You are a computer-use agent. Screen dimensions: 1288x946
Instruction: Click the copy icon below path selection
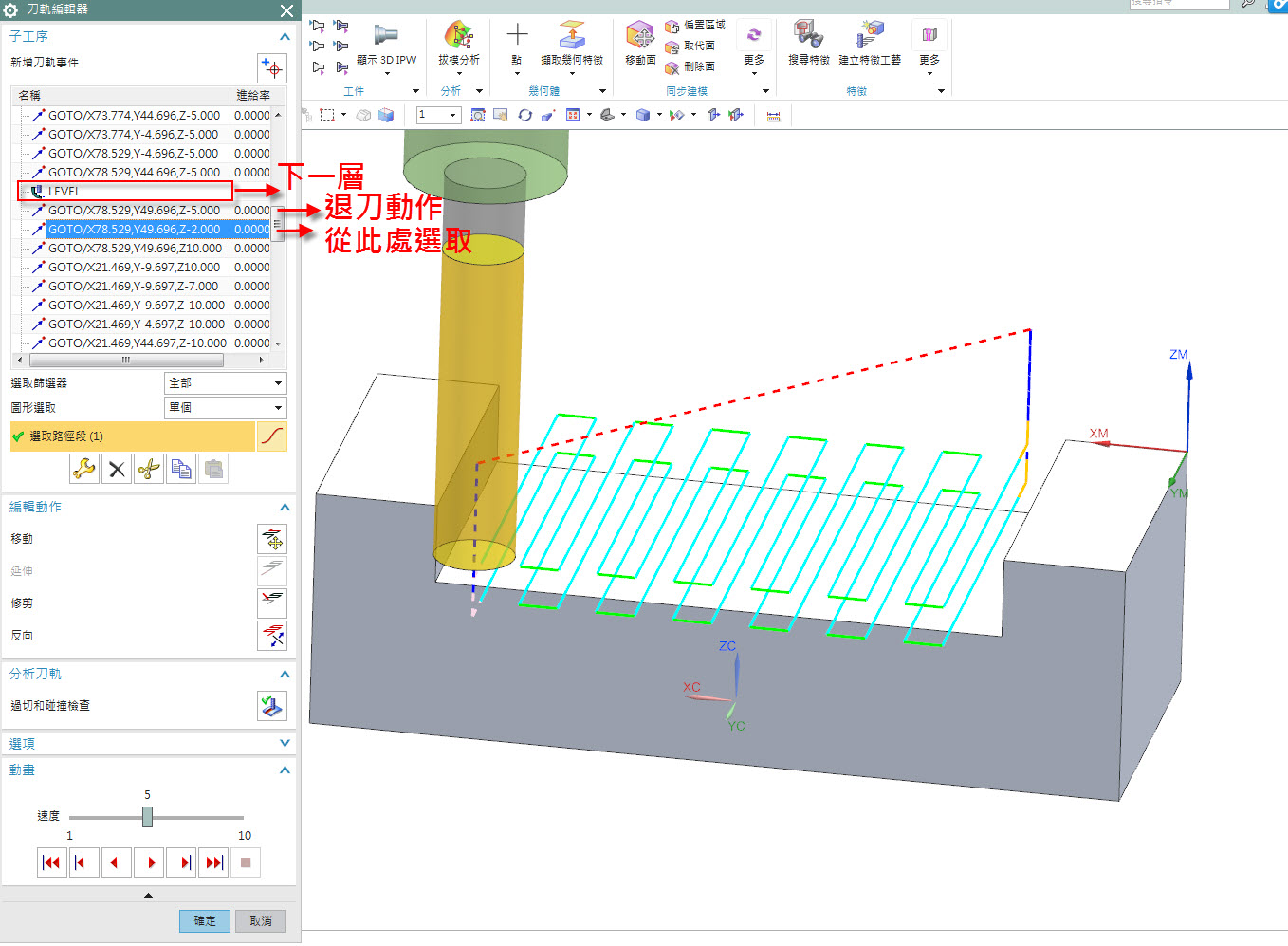[181, 469]
